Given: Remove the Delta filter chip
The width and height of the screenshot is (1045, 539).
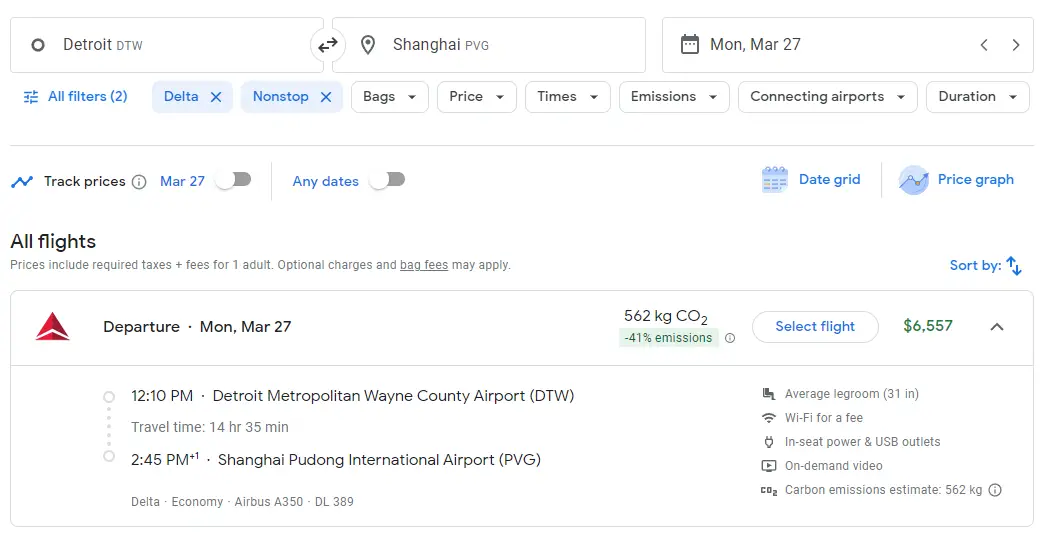Looking at the screenshot, I should [216, 97].
